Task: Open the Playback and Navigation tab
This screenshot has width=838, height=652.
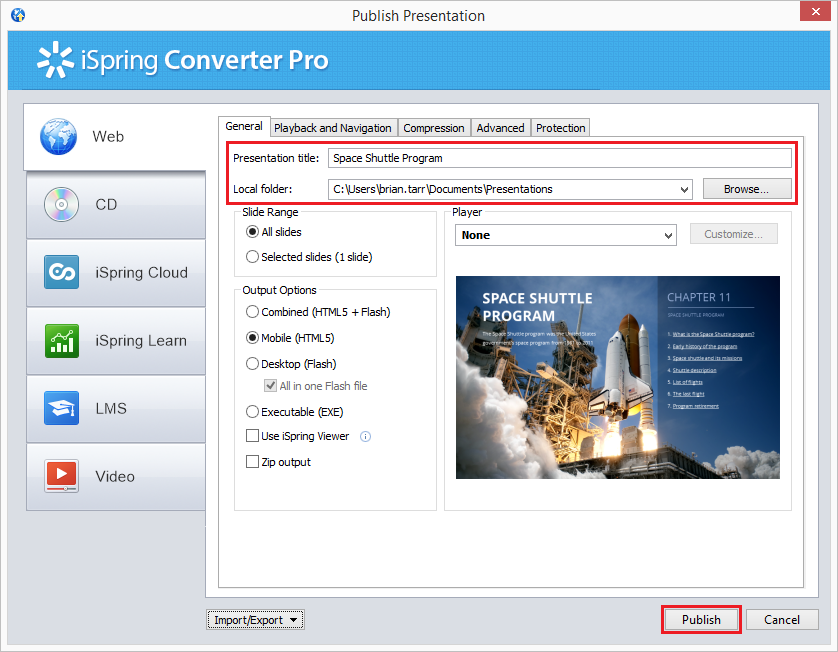Action: coord(333,128)
